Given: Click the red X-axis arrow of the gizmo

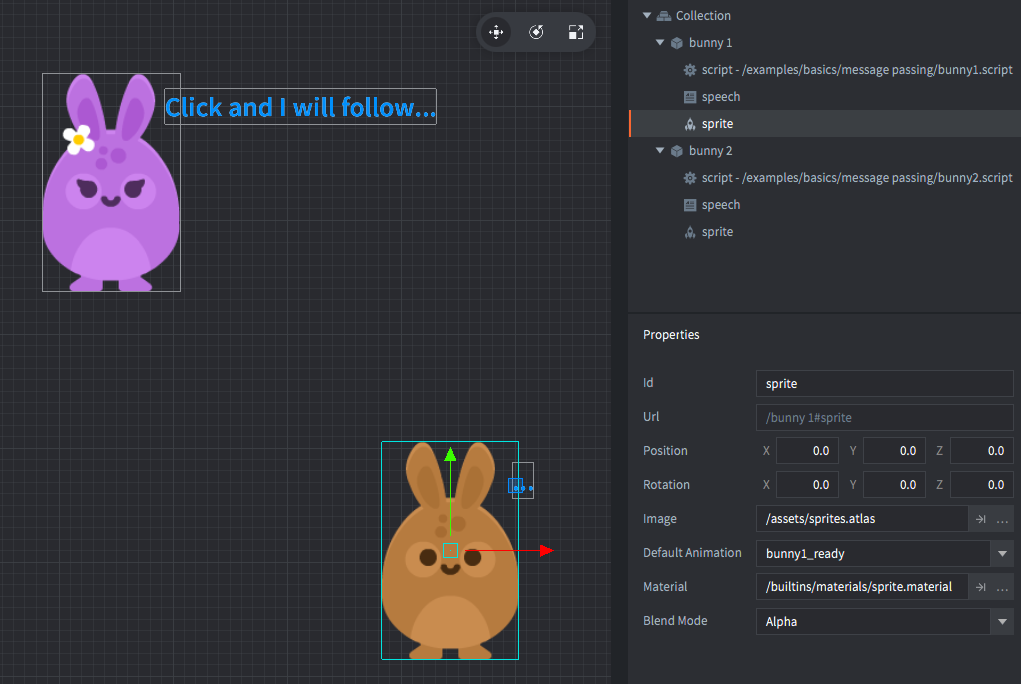Looking at the screenshot, I should (x=546, y=551).
